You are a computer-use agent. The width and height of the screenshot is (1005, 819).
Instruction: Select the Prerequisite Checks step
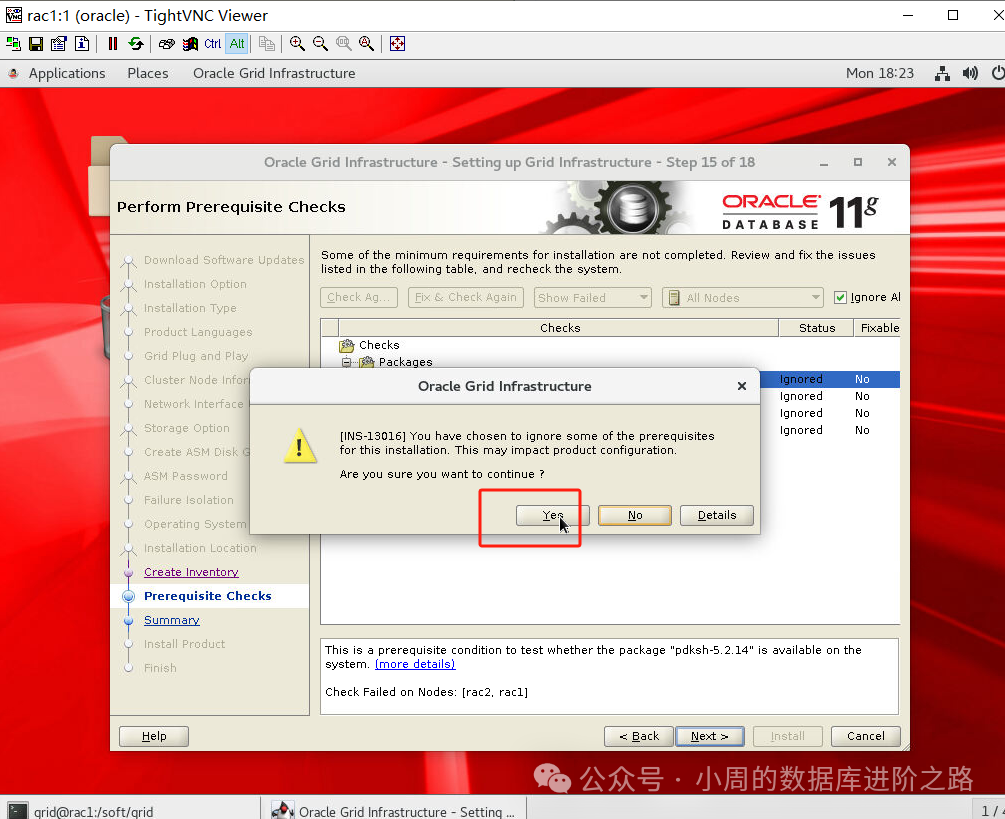click(208, 596)
